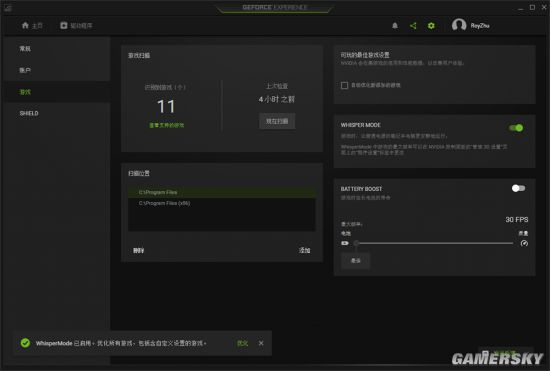Enable the Battery Boost toggle
Viewport: 550px width, 371px height.
tap(518, 189)
